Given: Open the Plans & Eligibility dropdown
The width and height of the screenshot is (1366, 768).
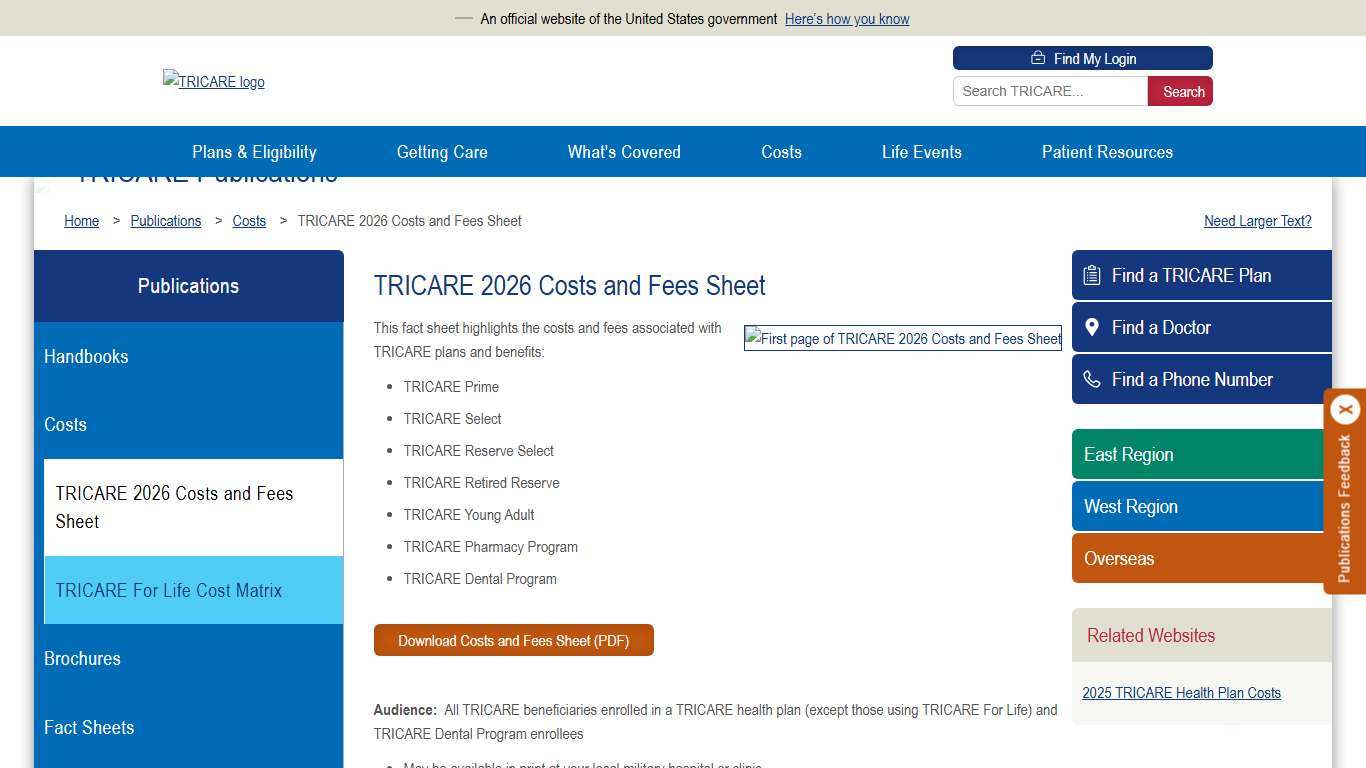Looking at the screenshot, I should pyautogui.click(x=254, y=152).
